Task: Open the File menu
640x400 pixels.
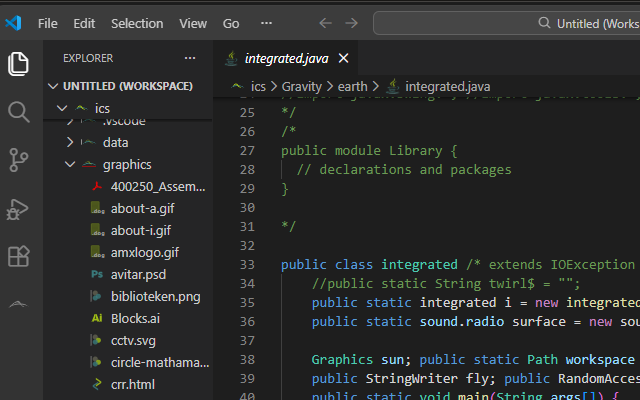Action: click(48, 24)
